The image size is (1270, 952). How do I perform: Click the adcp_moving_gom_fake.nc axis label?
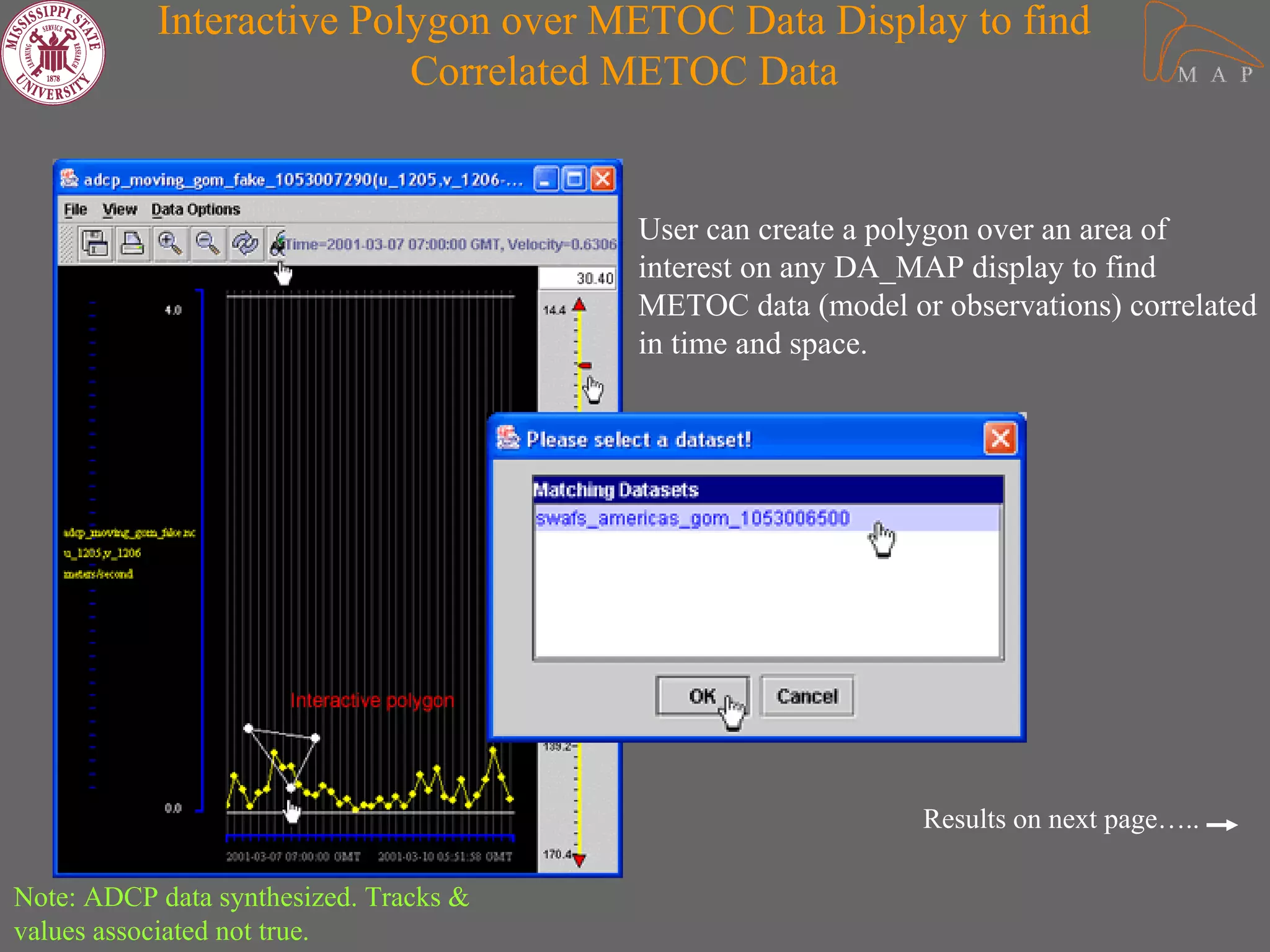pos(129,532)
